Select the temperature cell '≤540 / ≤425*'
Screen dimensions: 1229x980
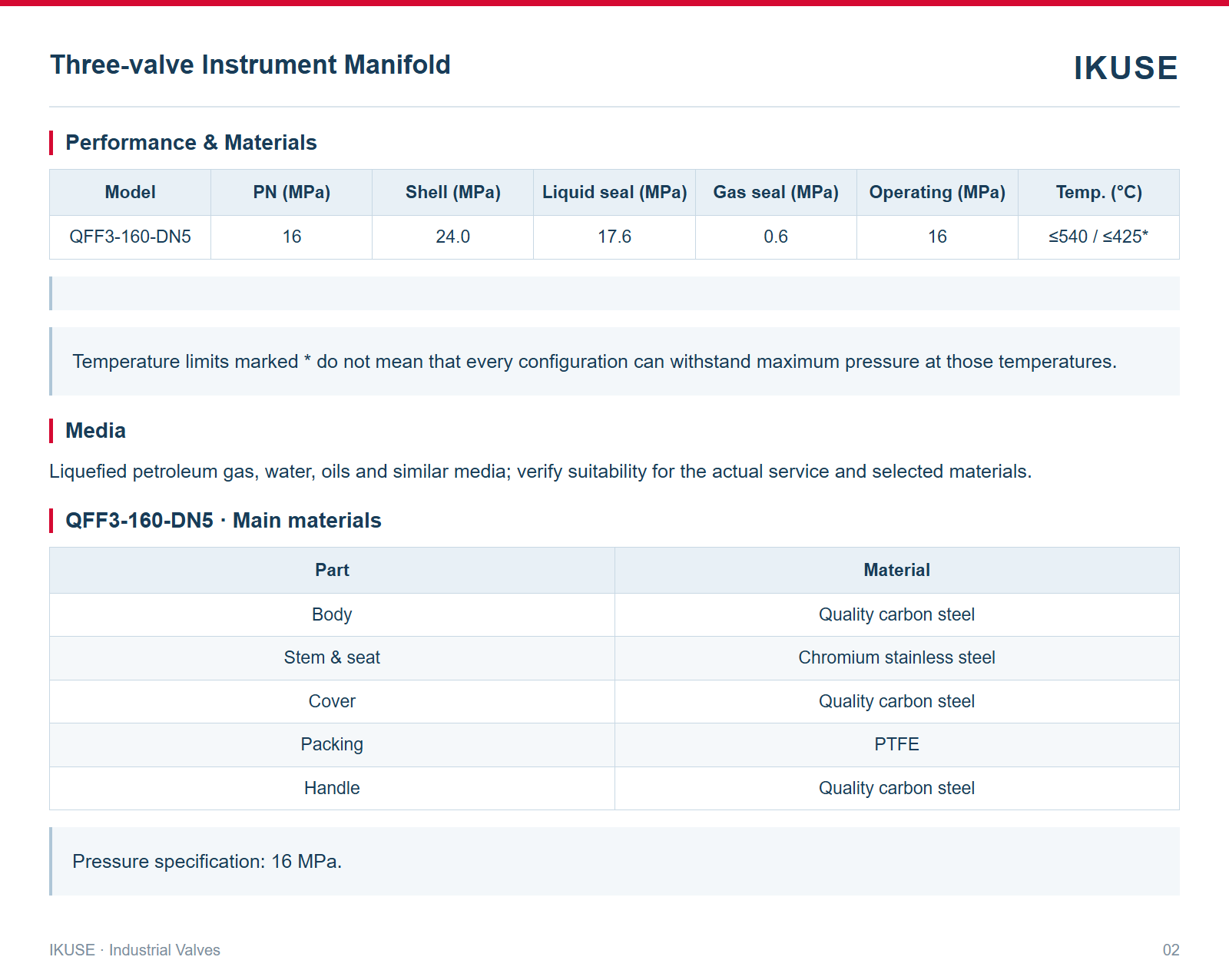click(x=1098, y=237)
